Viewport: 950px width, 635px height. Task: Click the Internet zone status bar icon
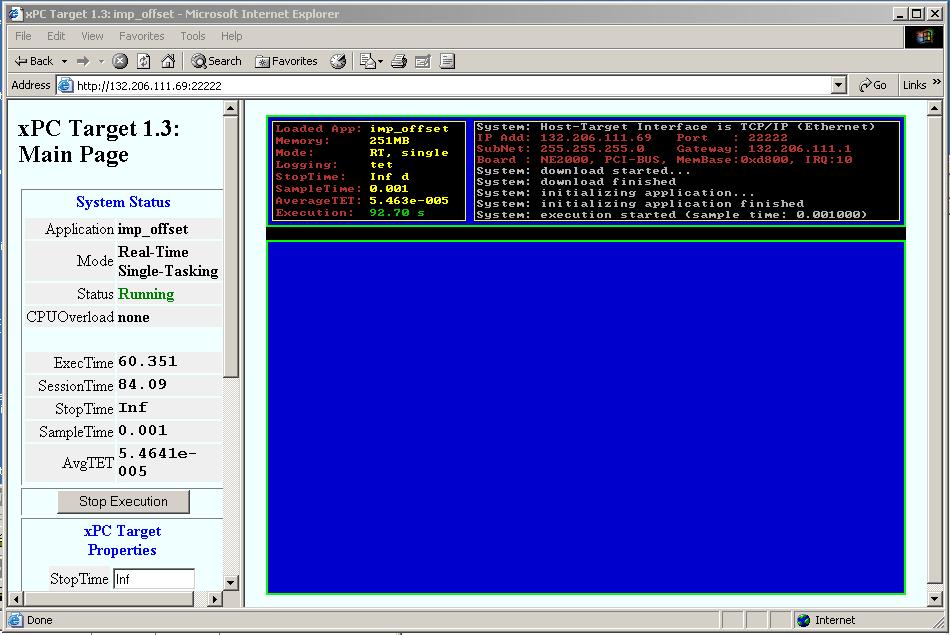[804, 620]
